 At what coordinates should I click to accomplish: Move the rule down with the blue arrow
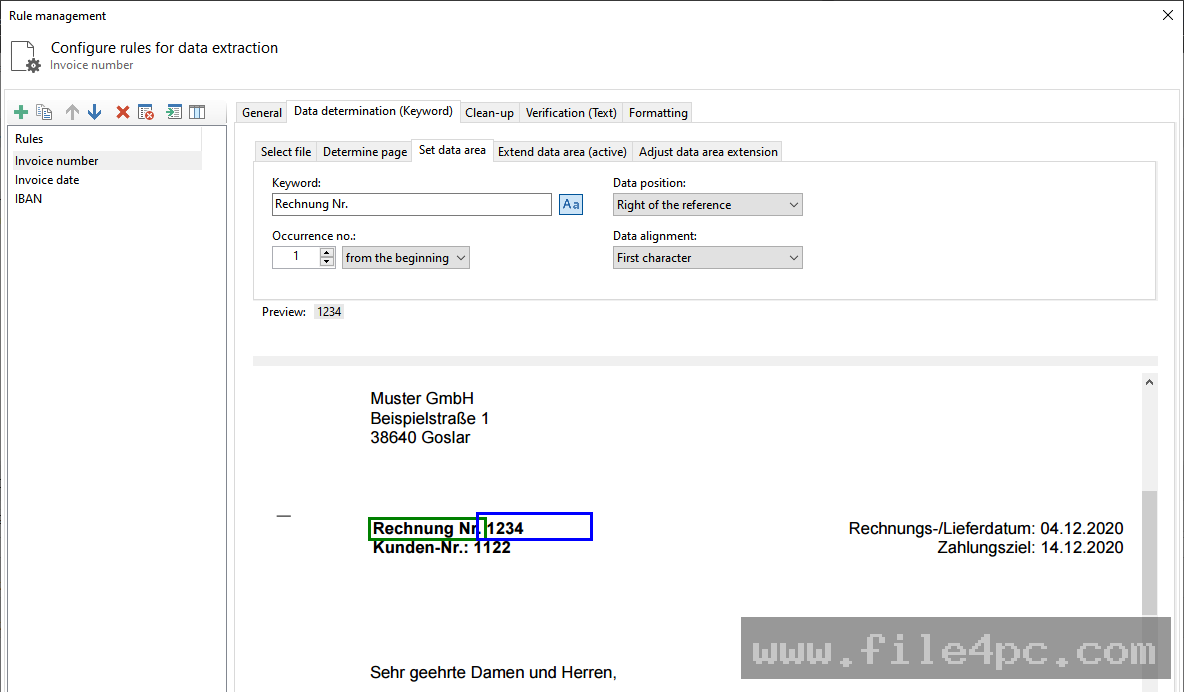pos(94,112)
